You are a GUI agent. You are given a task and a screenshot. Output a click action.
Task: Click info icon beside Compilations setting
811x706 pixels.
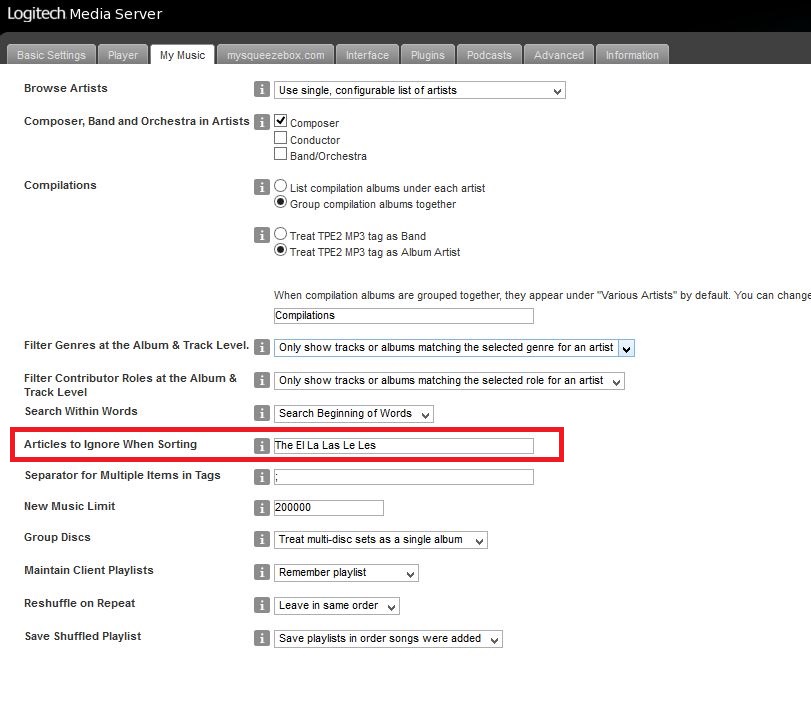click(262, 187)
